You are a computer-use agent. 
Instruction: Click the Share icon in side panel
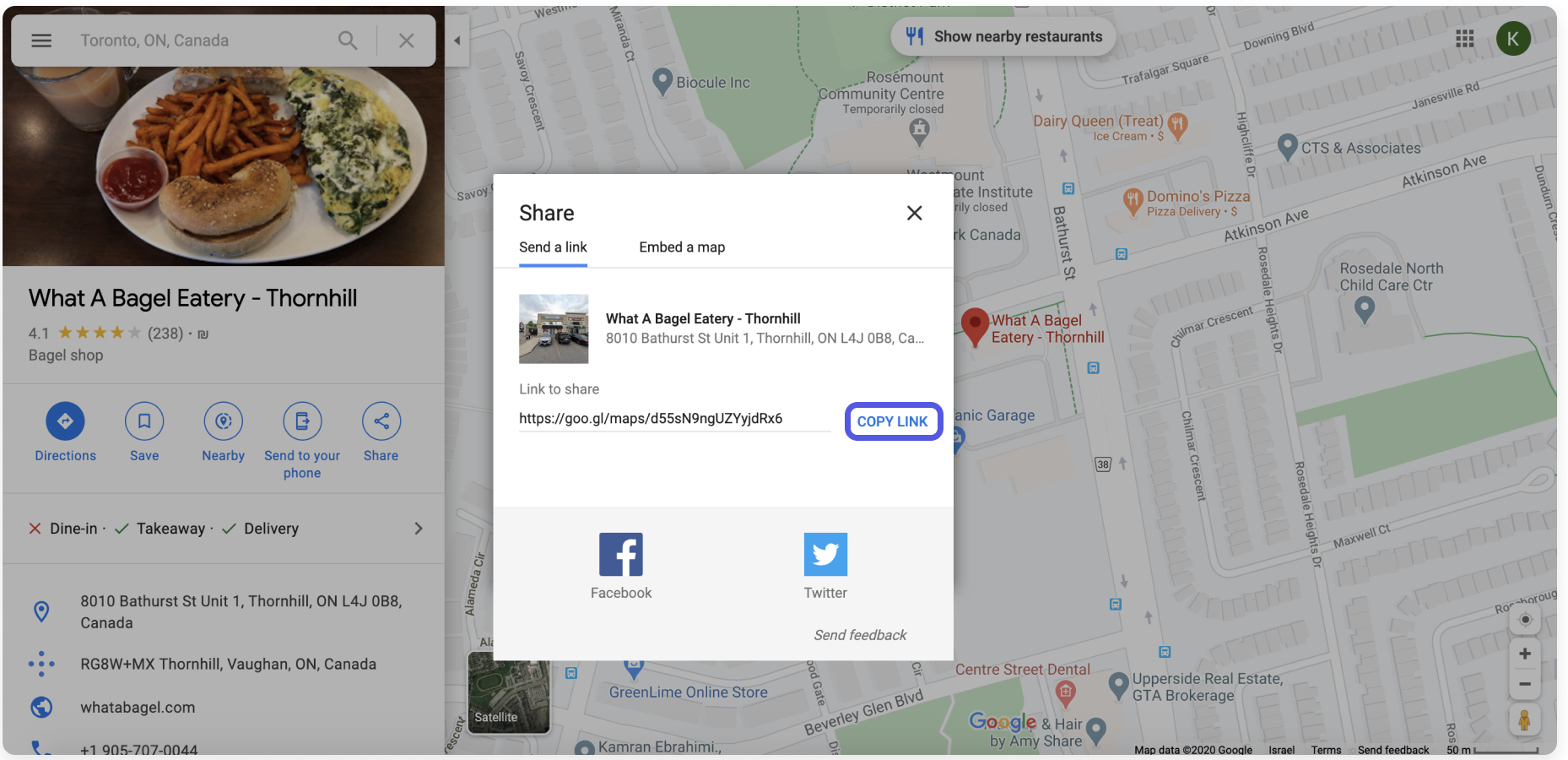click(381, 421)
